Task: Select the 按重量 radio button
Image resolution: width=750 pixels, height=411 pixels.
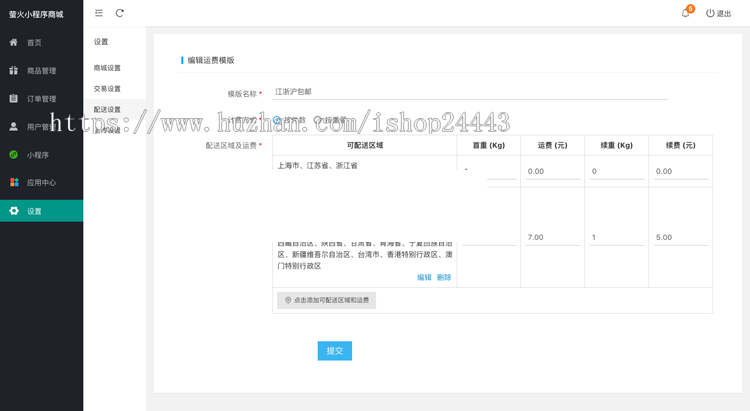Action: click(318, 120)
